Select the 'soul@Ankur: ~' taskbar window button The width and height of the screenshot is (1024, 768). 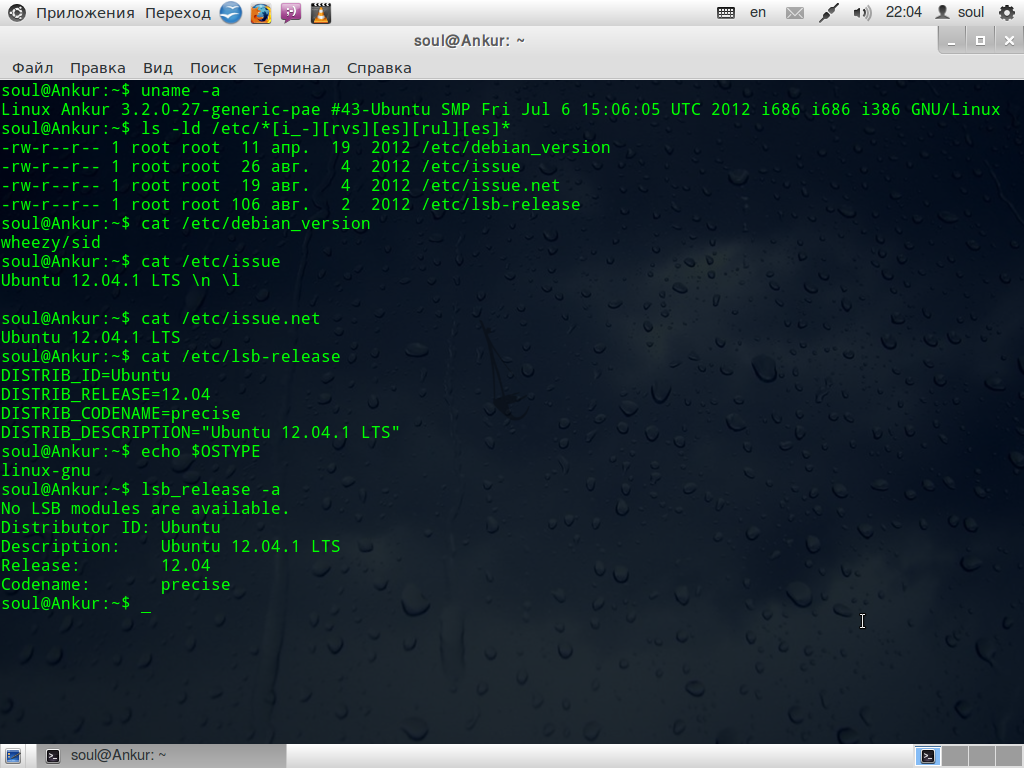pyautogui.click(x=161, y=756)
